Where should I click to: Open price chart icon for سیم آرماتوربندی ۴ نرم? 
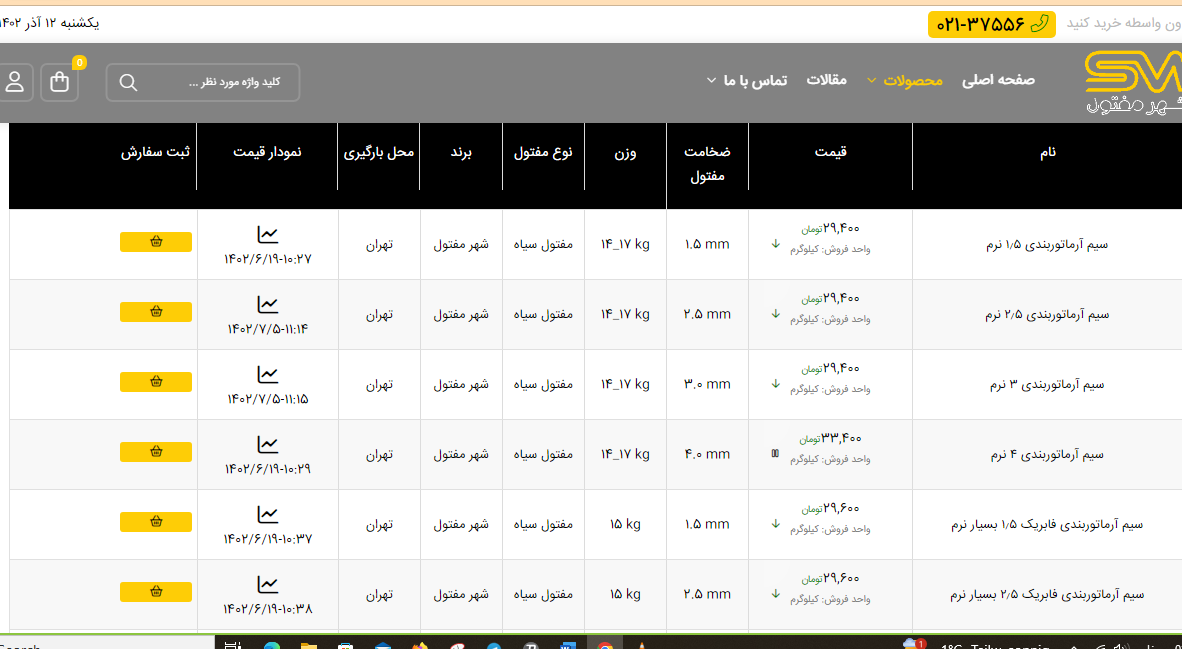[x=267, y=445]
